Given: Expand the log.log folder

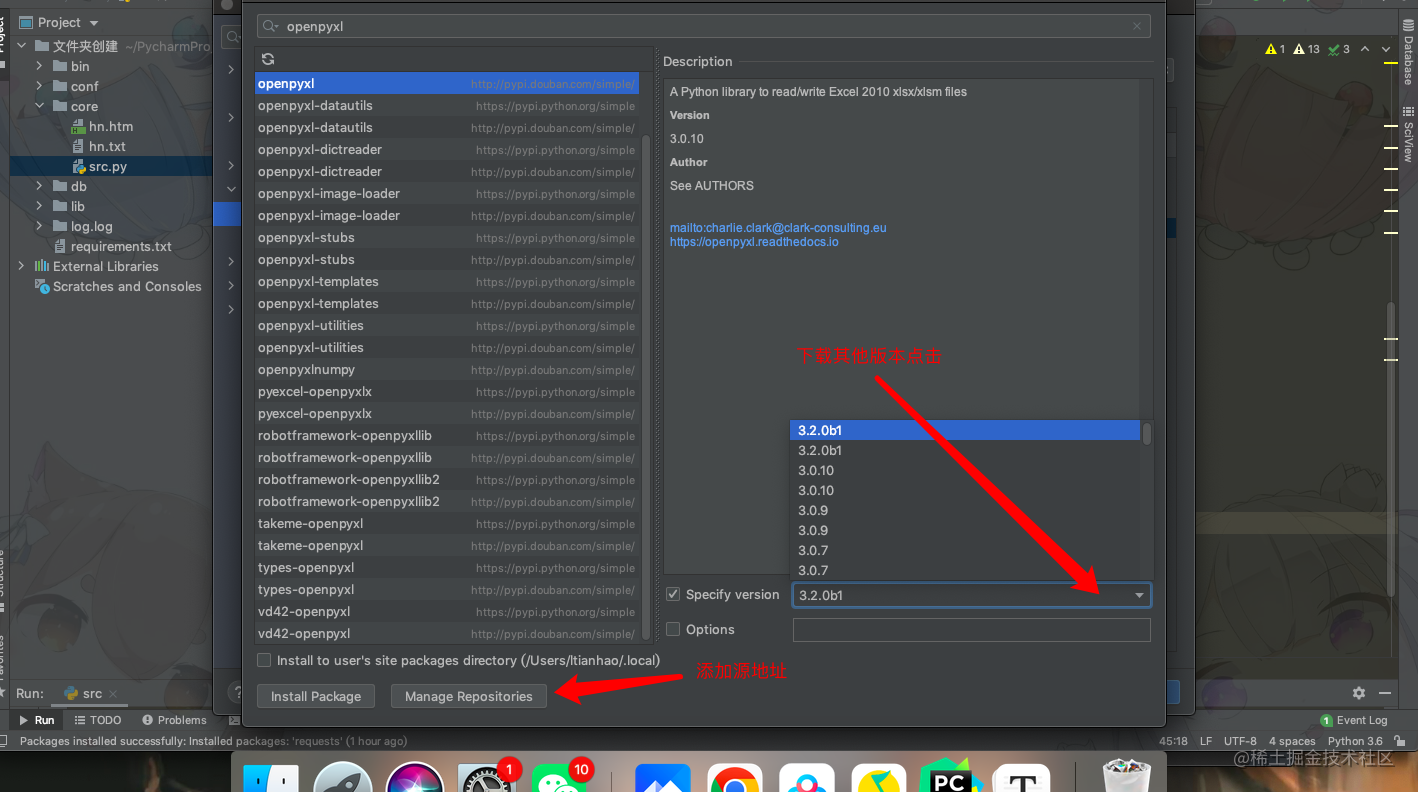Looking at the screenshot, I should tap(39, 226).
